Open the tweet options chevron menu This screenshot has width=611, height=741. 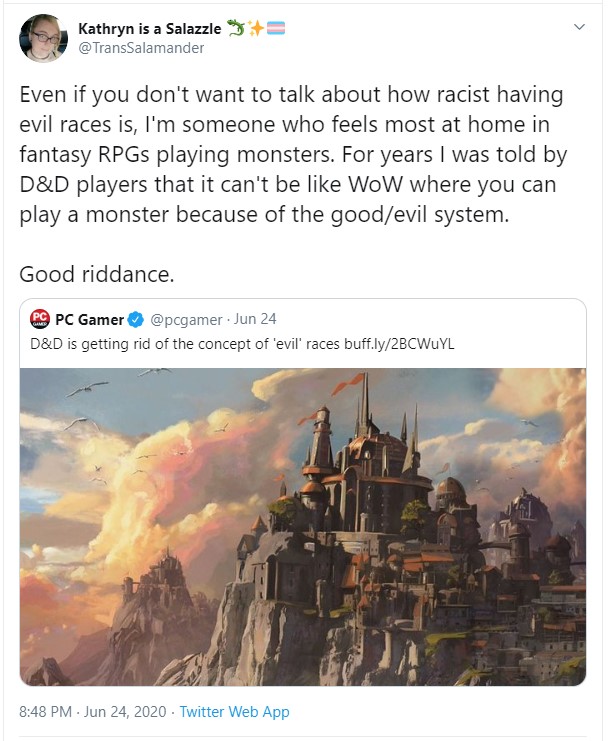tap(579, 27)
